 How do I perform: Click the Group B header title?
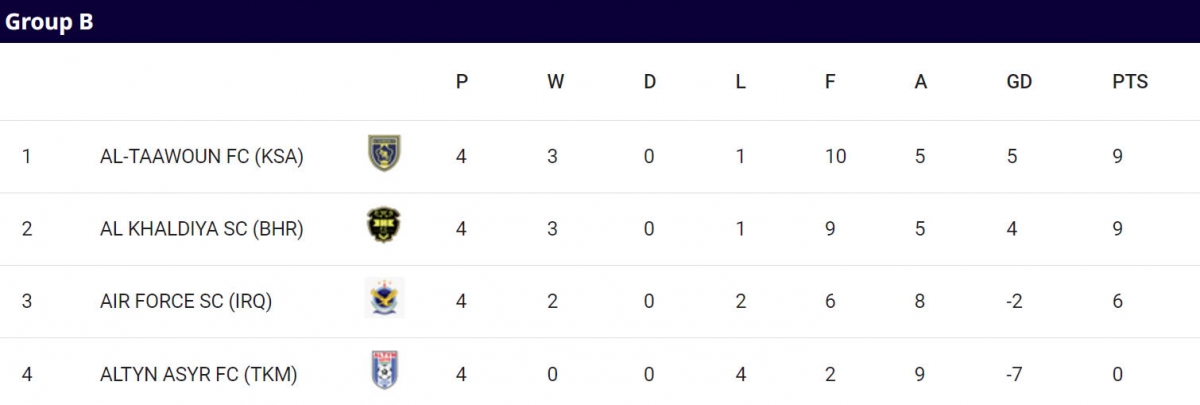(50, 22)
